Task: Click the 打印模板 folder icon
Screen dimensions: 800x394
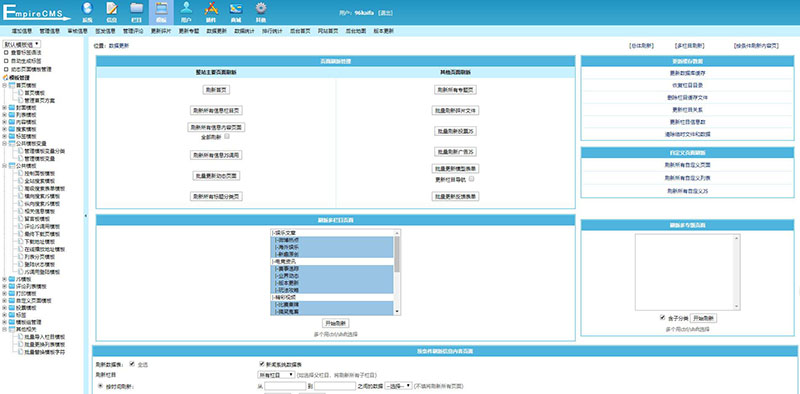Action: tap(12, 293)
